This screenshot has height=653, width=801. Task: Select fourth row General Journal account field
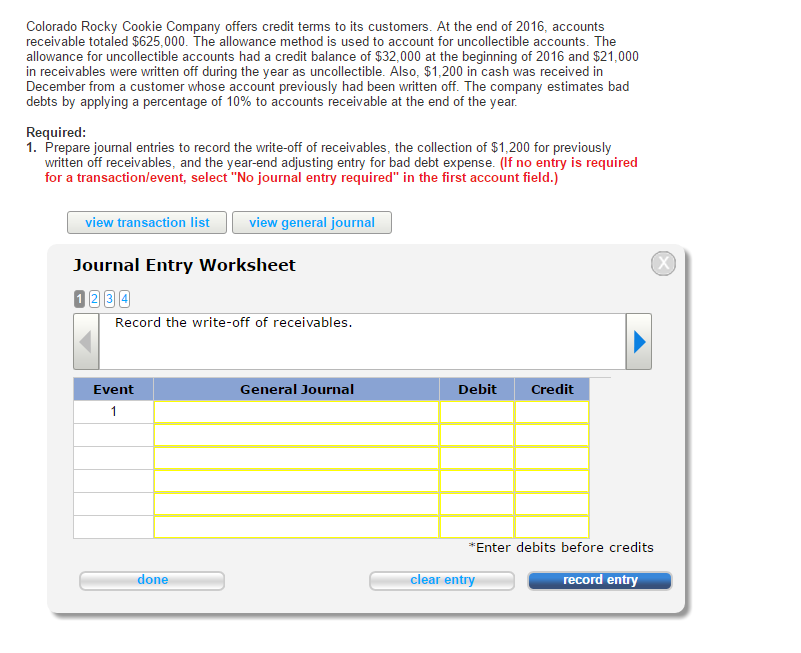(296, 481)
